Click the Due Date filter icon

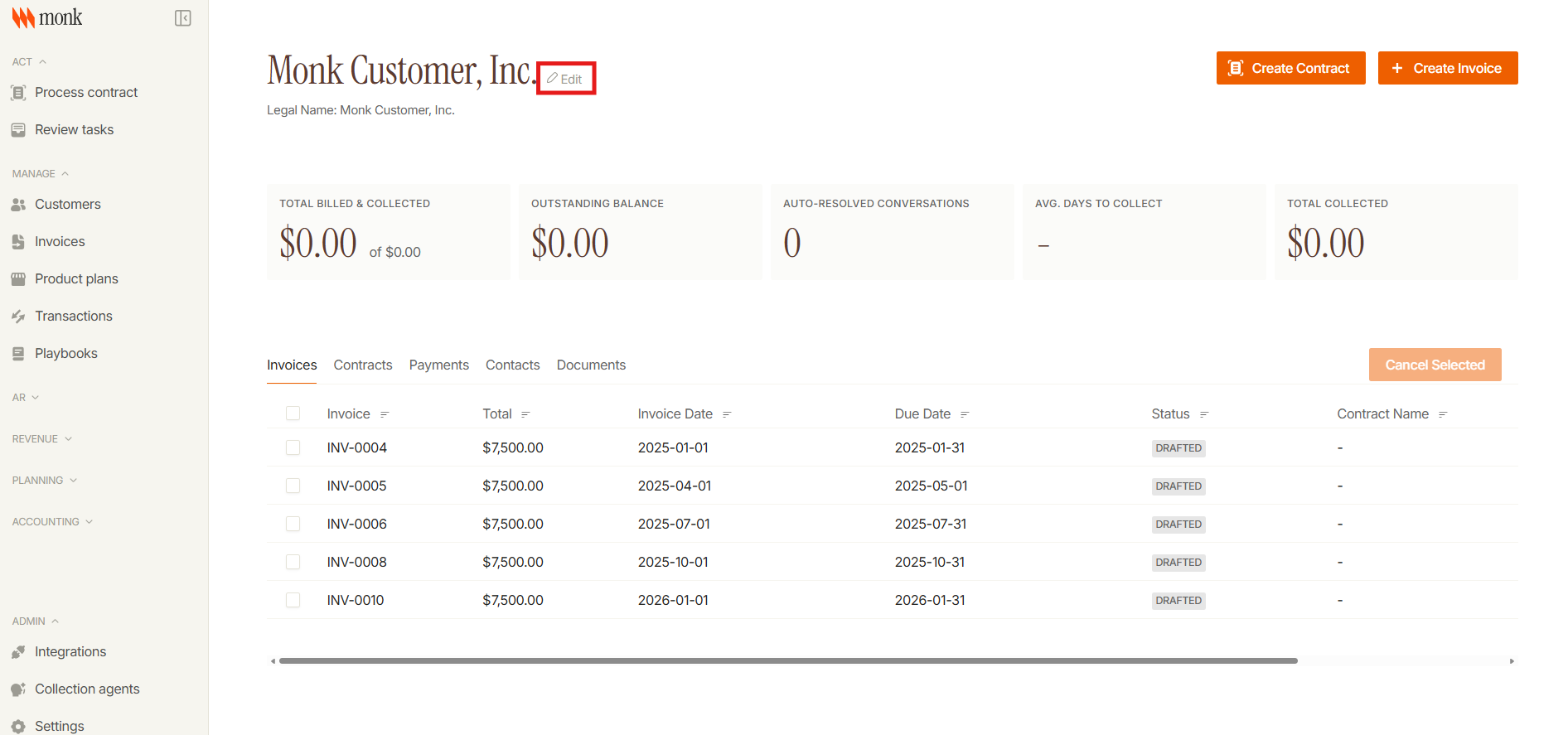tap(965, 414)
